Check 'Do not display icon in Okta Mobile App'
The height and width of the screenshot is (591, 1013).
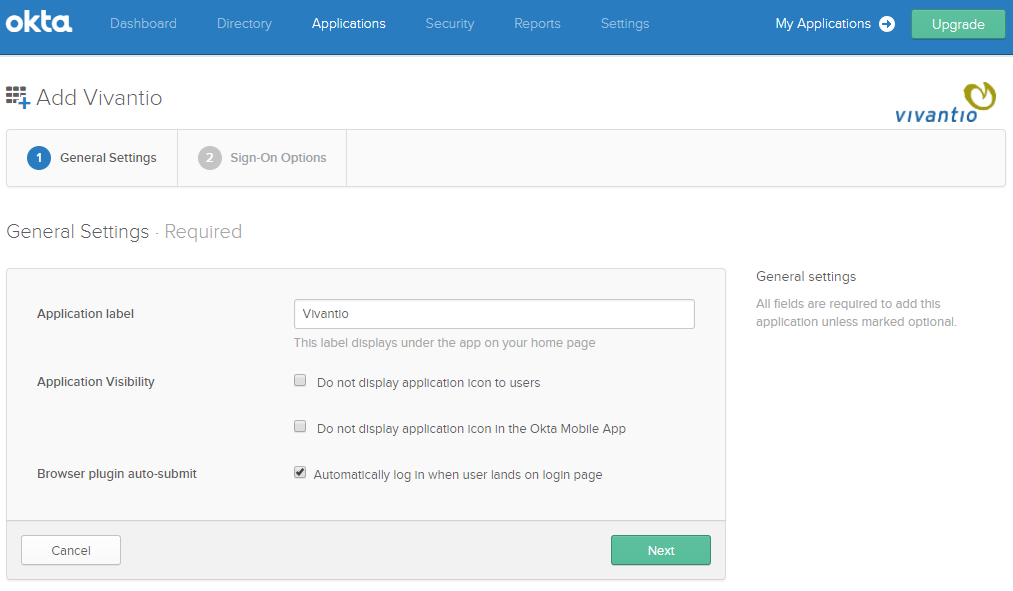pos(300,426)
